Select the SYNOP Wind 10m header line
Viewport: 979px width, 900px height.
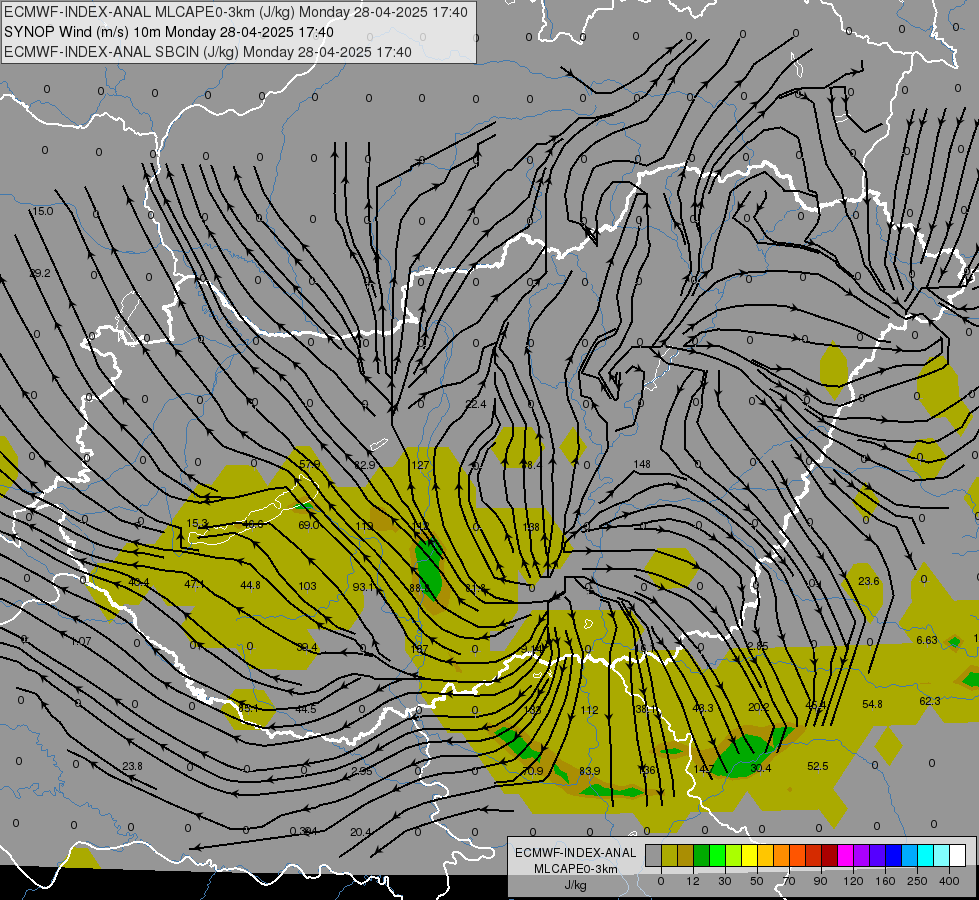point(169,32)
